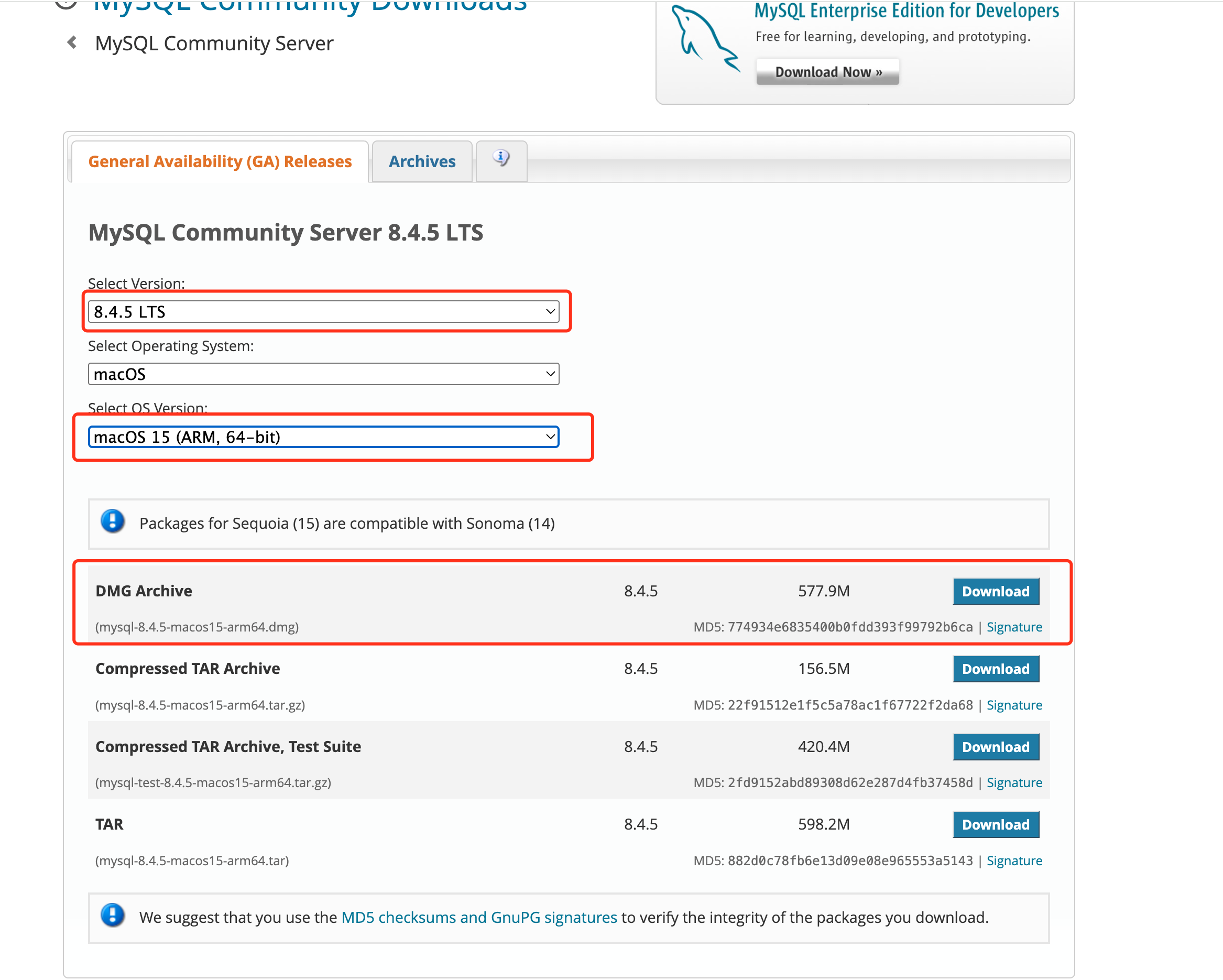Open Signature link for the TAR row
The height and width of the screenshot is (980, 1223).
pyautogui.click(x=1014, y=861)
